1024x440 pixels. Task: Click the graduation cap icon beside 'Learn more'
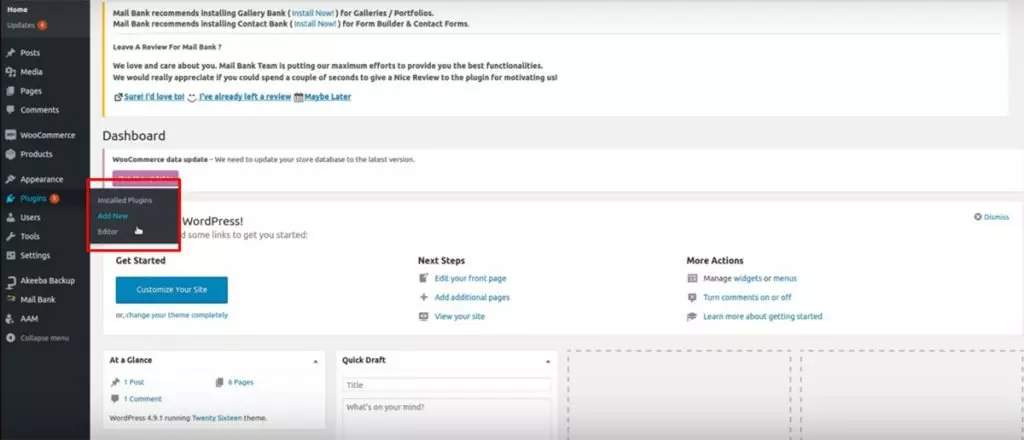692,316
